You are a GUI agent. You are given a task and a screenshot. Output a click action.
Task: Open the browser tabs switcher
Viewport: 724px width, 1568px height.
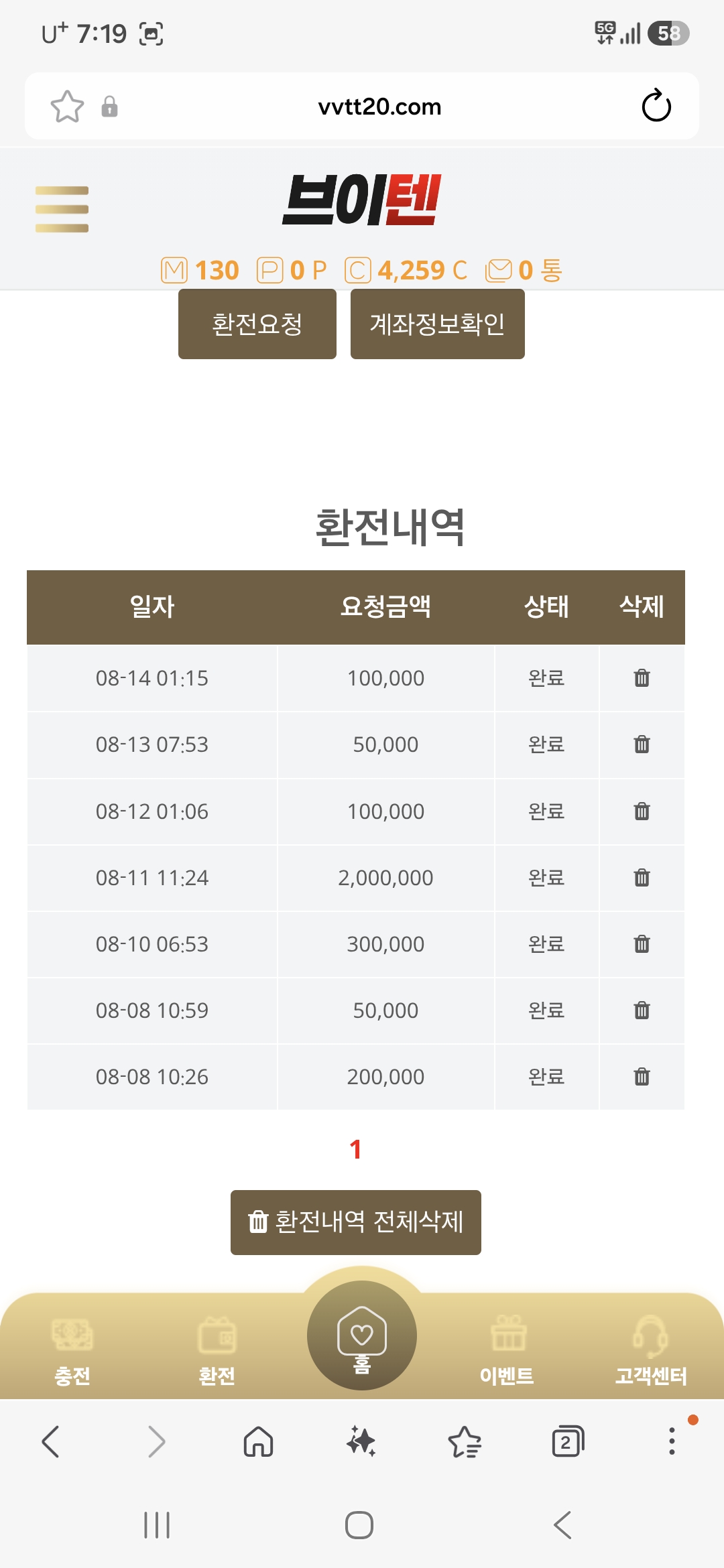pos(568,1441)
